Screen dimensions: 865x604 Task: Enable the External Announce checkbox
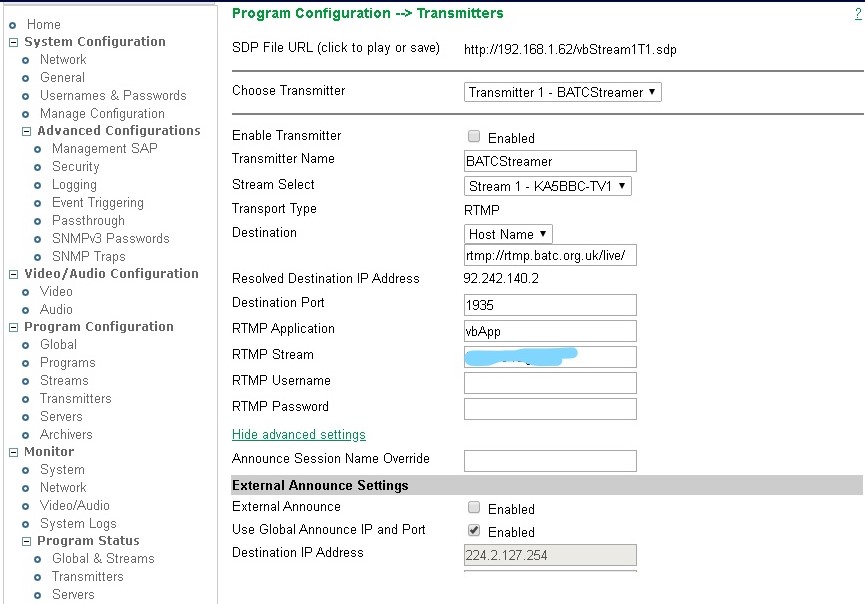coord(474,508)
